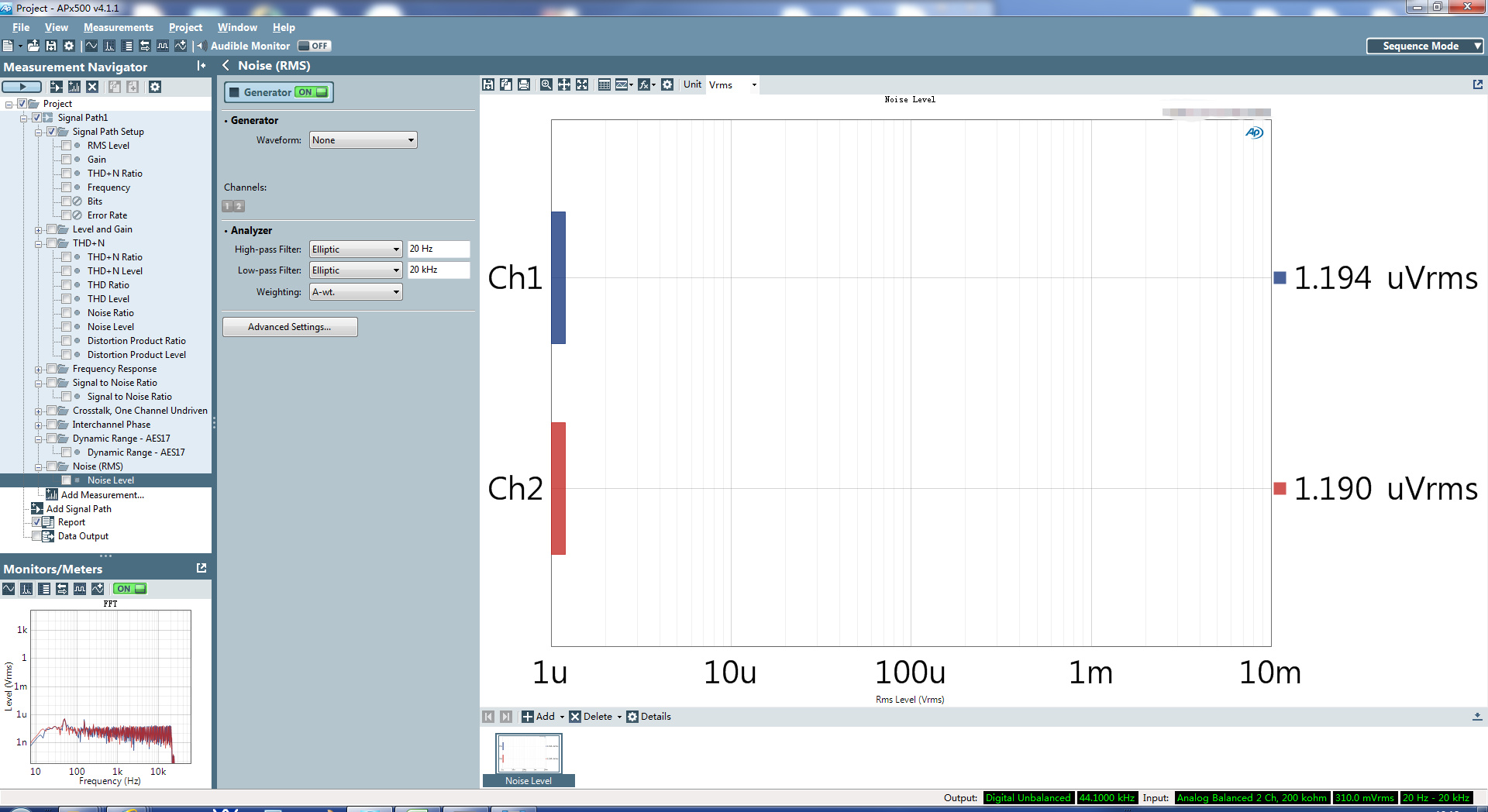
Task: Click the zoom magnifier icon in graph toolbar
Action: coord(546,84)
